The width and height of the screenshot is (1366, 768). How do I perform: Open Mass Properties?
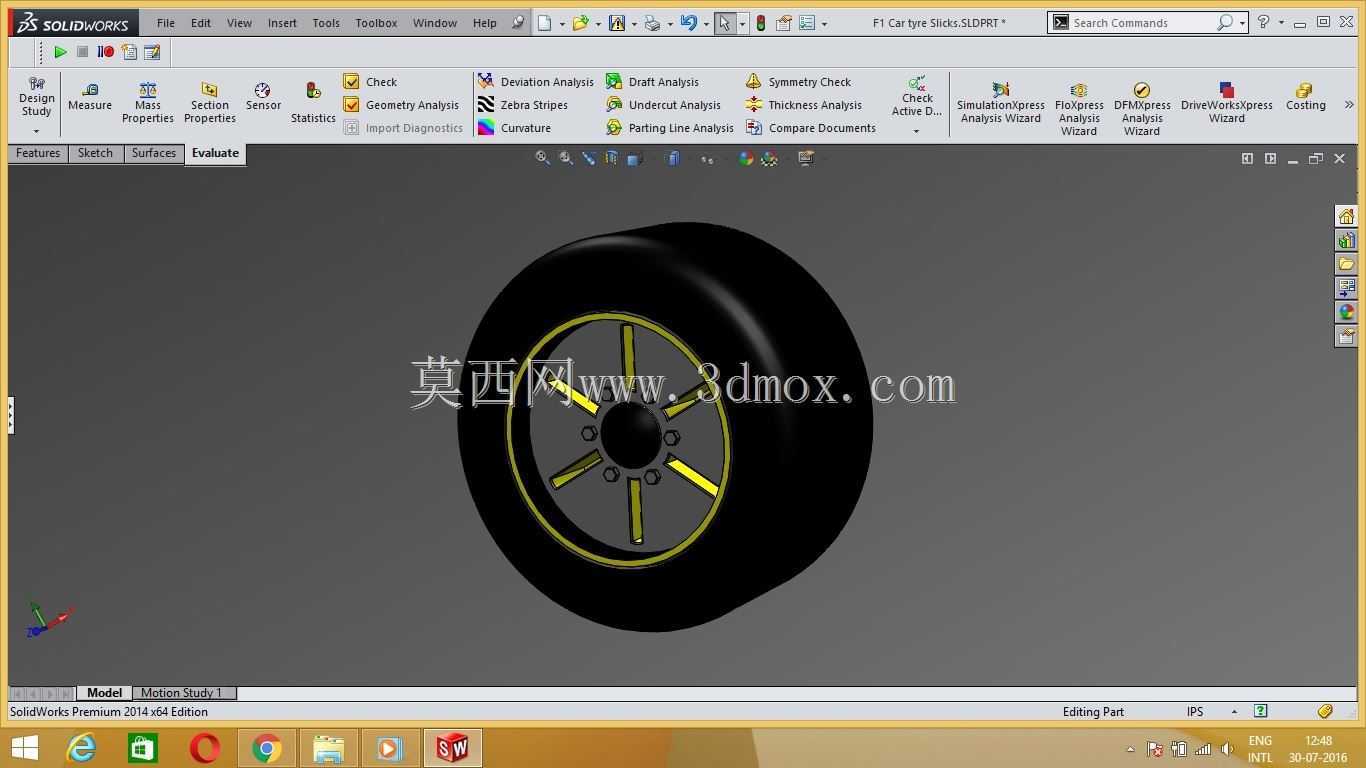click(148, 104)
